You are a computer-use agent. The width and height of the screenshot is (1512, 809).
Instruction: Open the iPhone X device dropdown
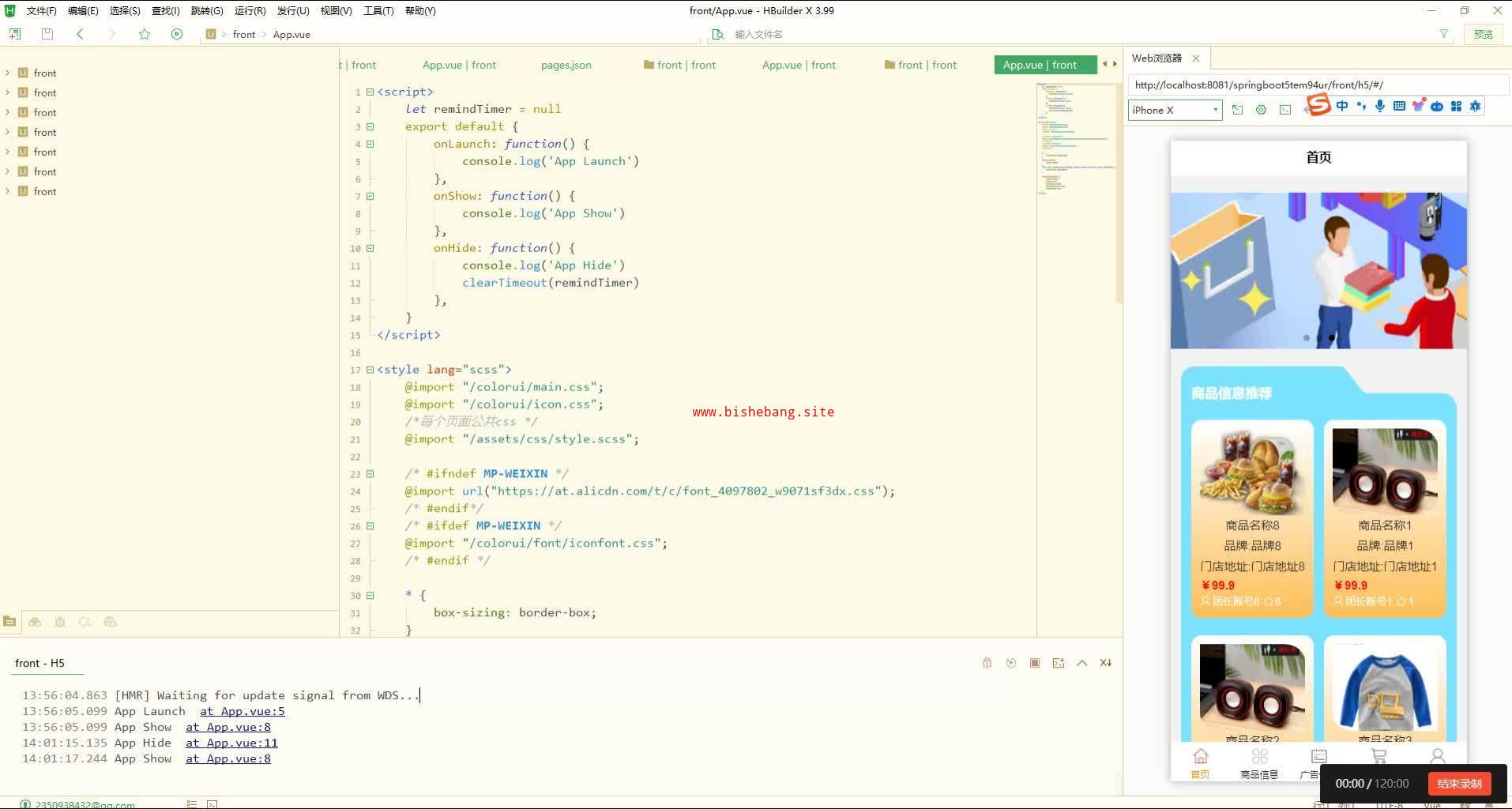(1175, 110)
